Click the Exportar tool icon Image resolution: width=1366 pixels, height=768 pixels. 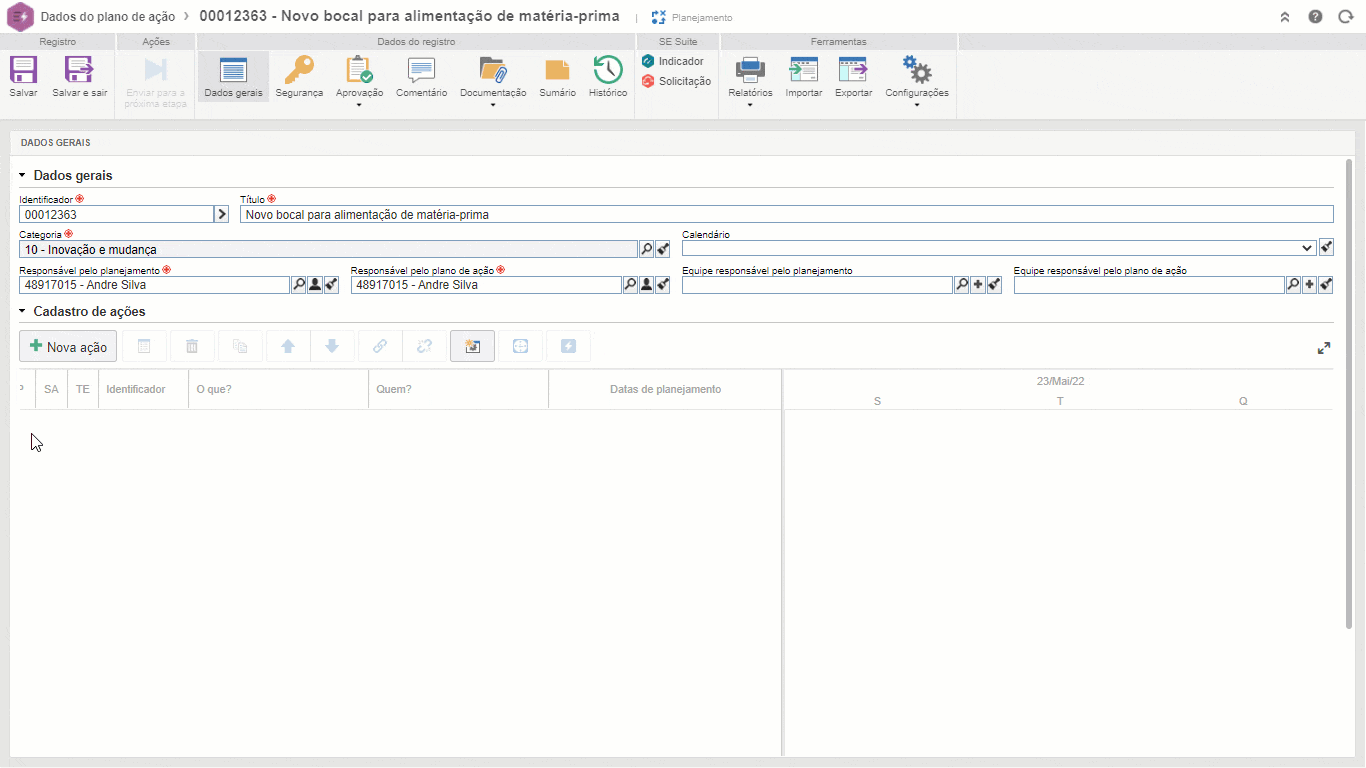[853, 71]
